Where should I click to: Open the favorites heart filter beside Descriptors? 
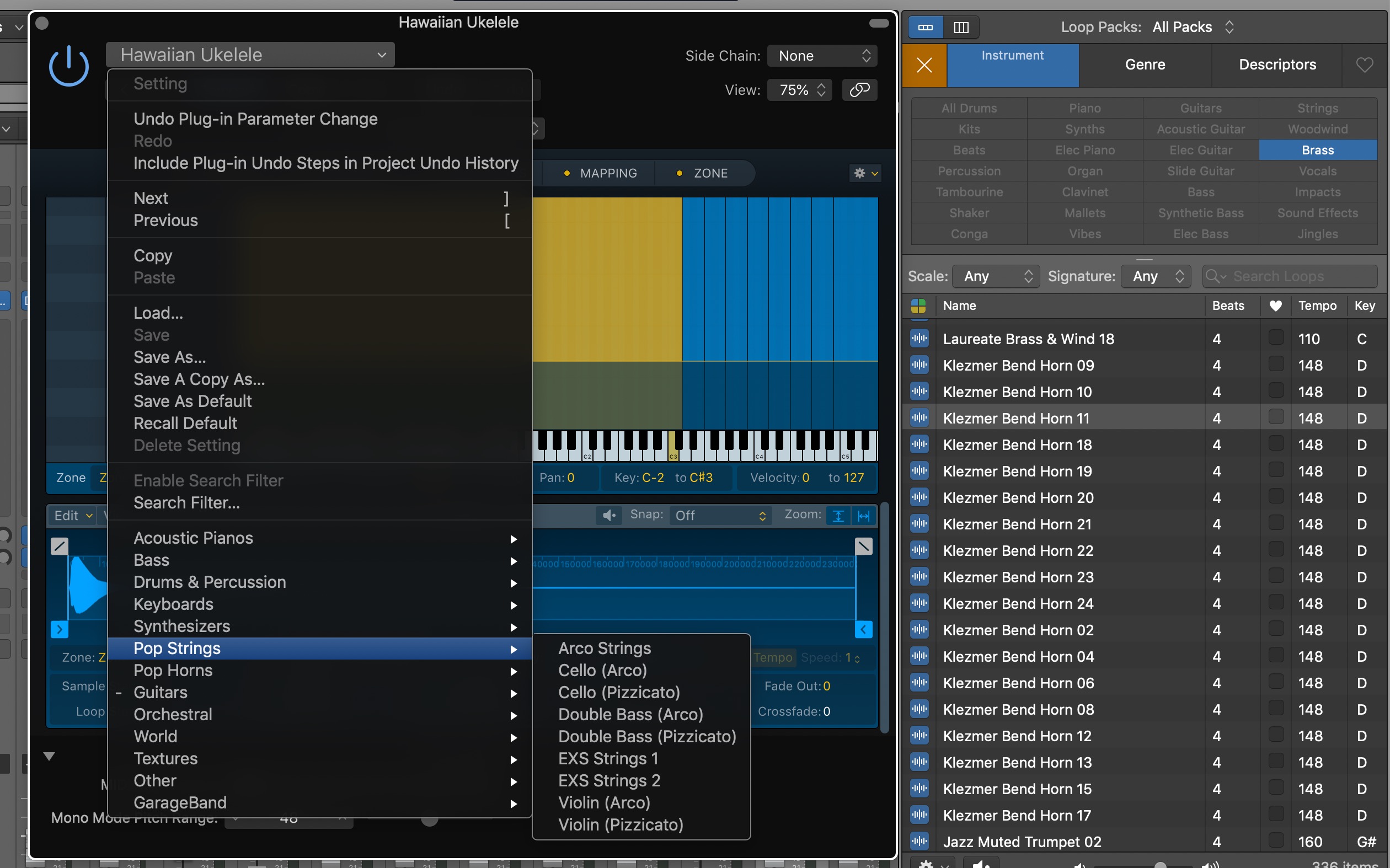pyautogui.click(x=1365, y=65)
